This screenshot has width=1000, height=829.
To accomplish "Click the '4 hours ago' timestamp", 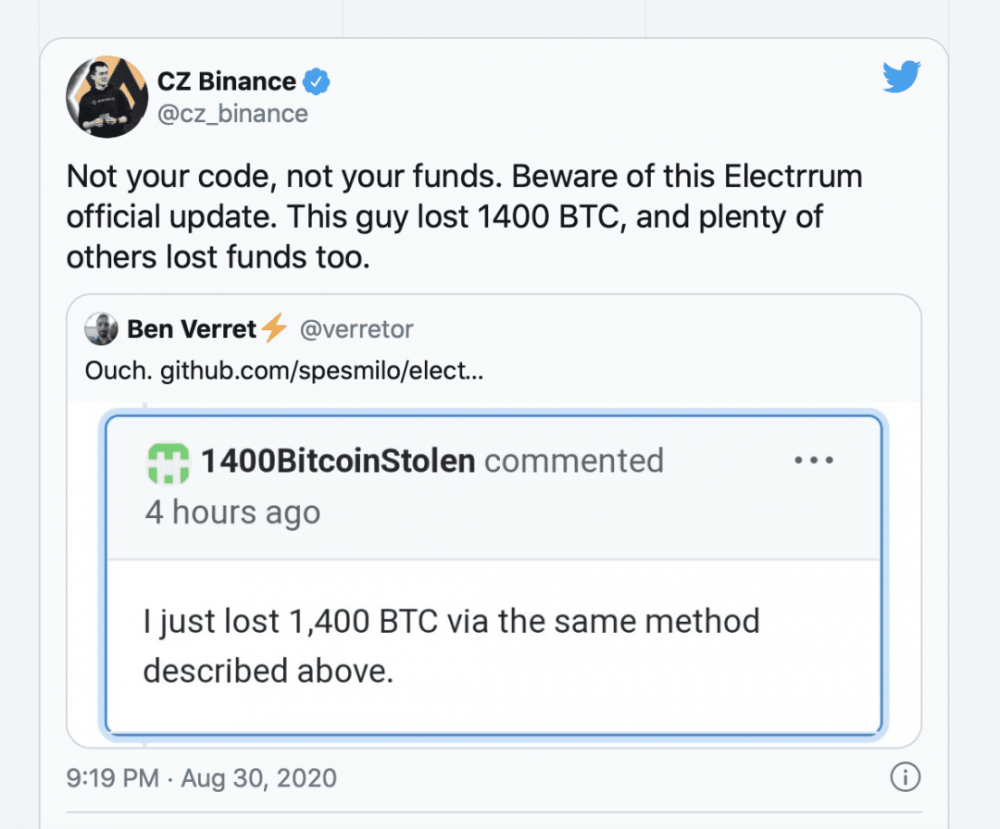I will [232, 513].
